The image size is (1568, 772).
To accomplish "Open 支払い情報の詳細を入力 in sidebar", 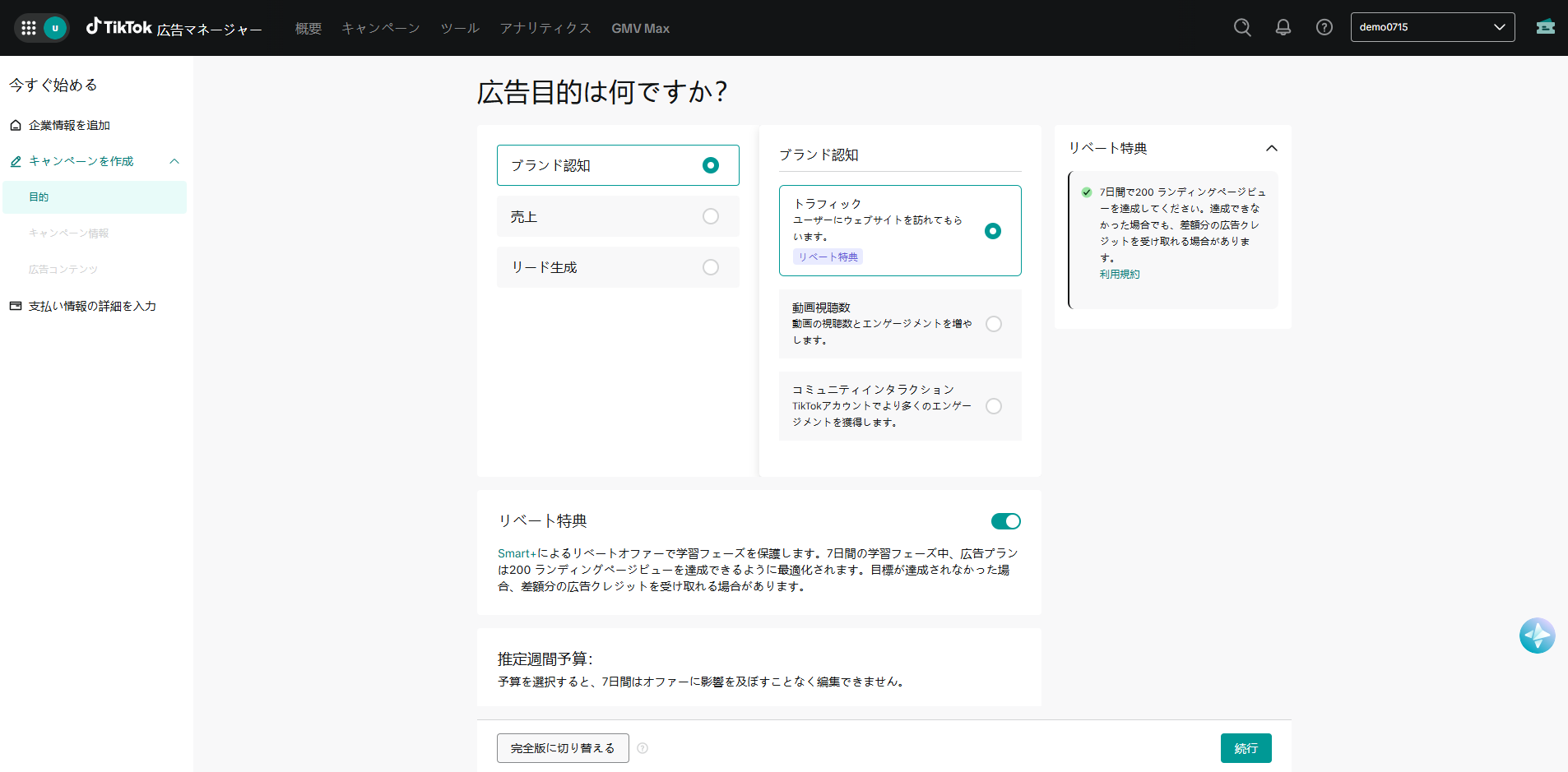I will tap(92, 306).
